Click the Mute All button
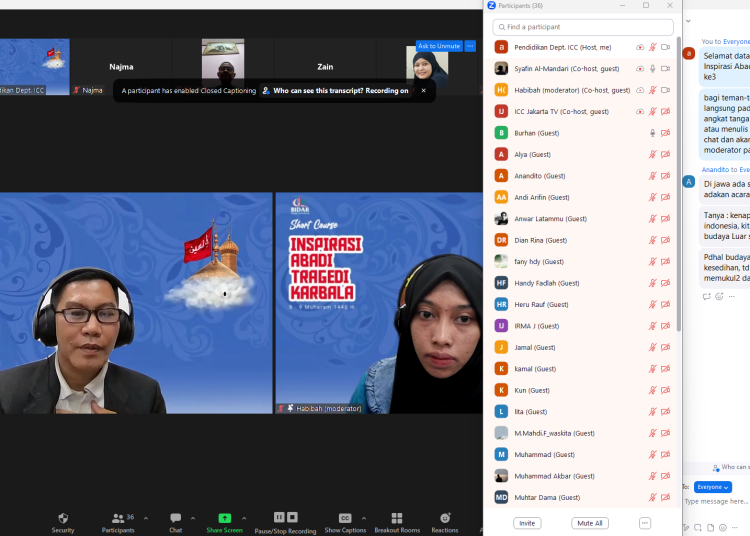The image size is (750, 536). pyautogui.click(x=590, y=523)
